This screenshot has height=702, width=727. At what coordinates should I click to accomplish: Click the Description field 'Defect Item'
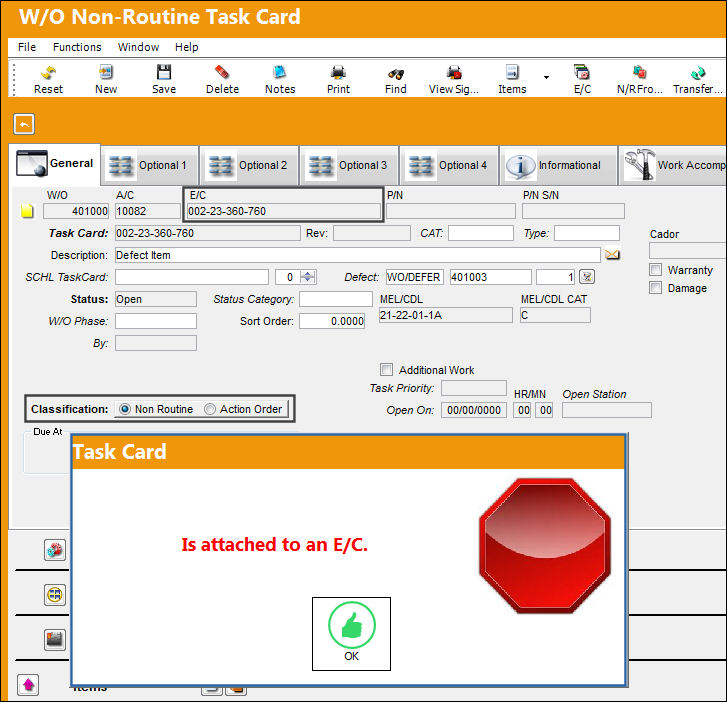[x=357, y=255]
